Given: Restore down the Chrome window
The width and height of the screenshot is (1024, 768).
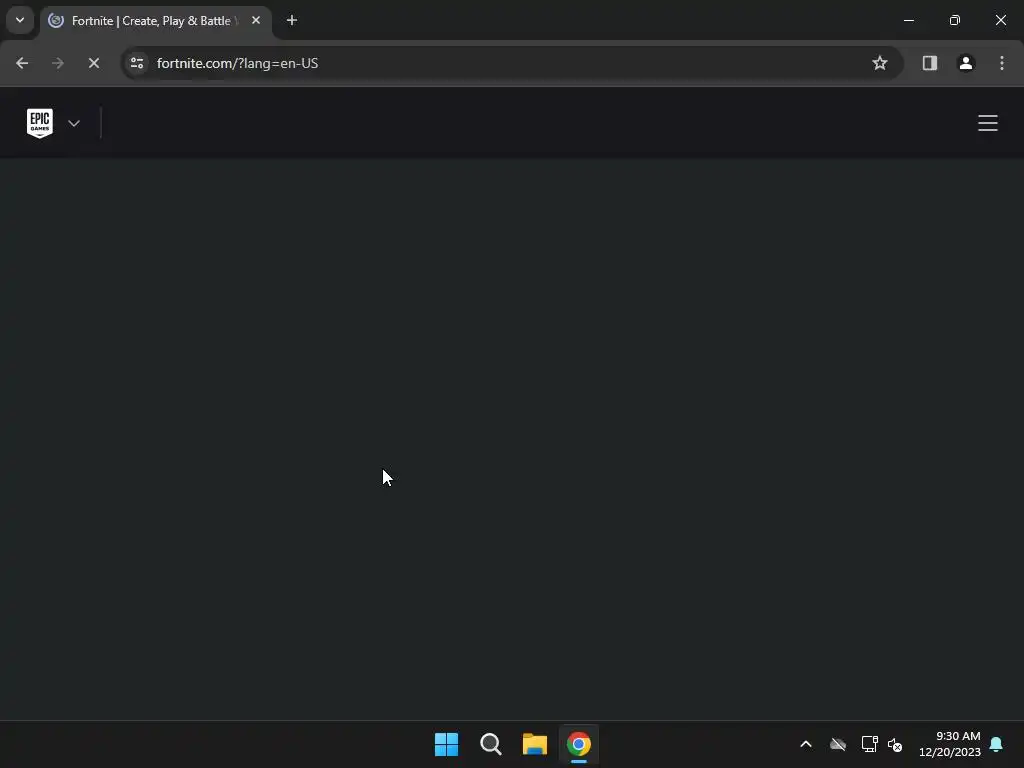Looking at the screenshot, I should pyautogui.click(x=955, y=20).
